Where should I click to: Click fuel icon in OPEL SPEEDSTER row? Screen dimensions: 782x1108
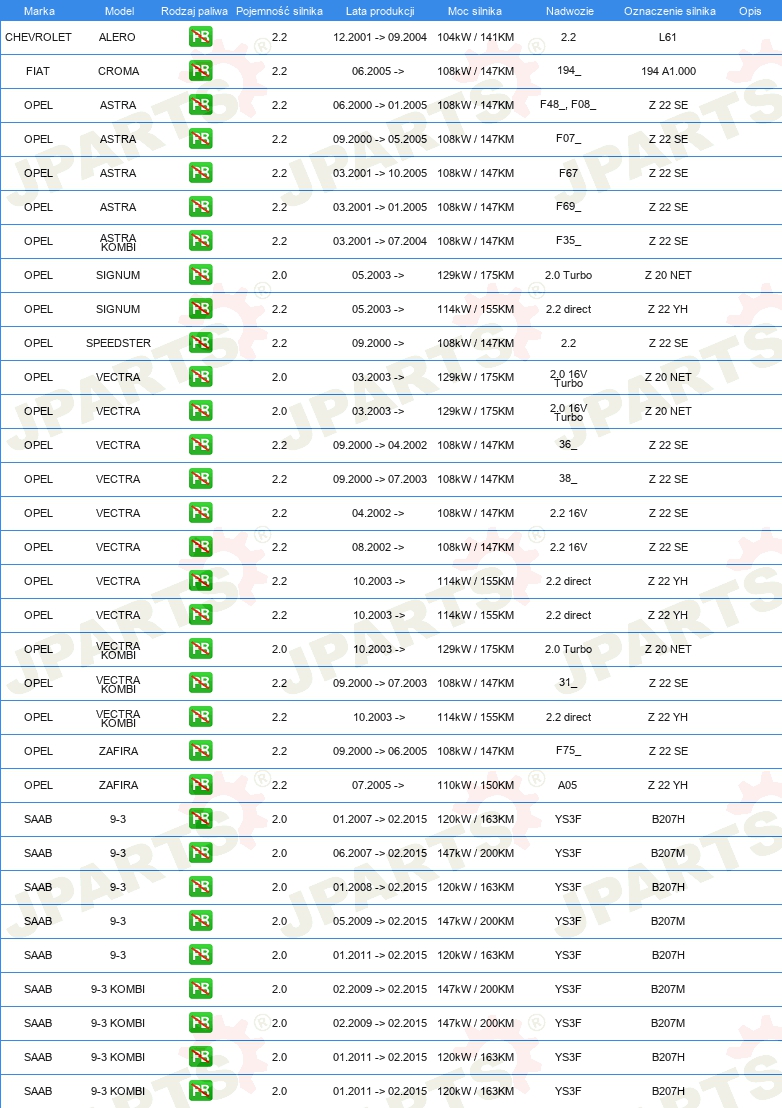point(201,343)
